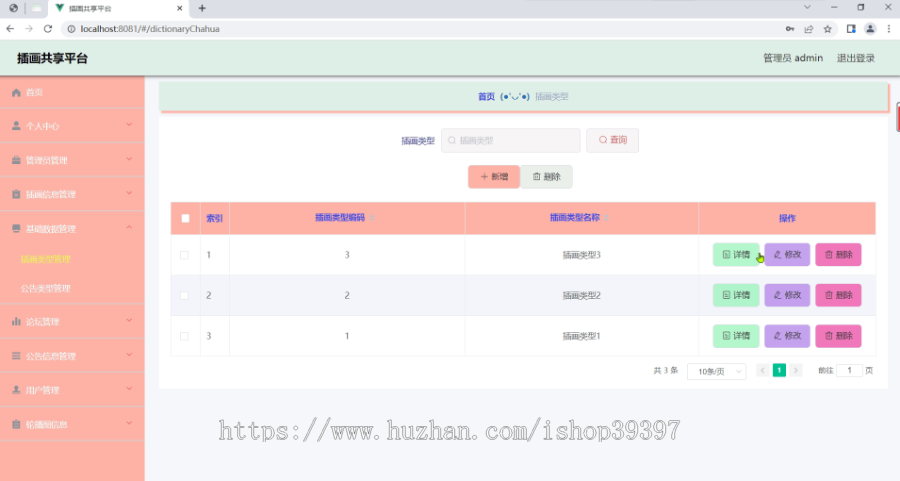Expand the 用户管理 chevron
The width and height of the screenshot is (900, 481).
[x=129, y=389]
